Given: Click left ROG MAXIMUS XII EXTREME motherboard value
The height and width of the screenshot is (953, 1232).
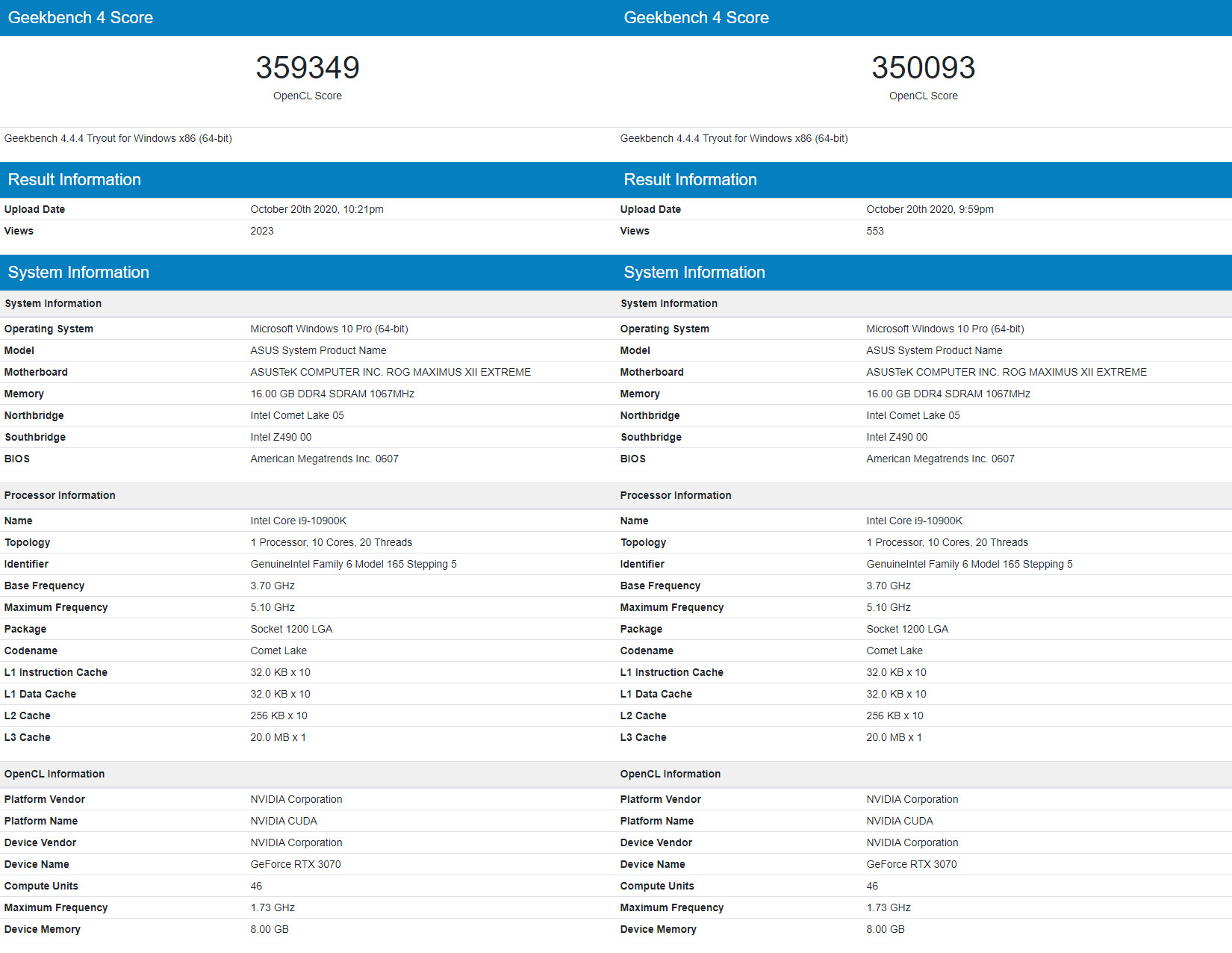Looking at the screenshot, I should pos(391,372).
